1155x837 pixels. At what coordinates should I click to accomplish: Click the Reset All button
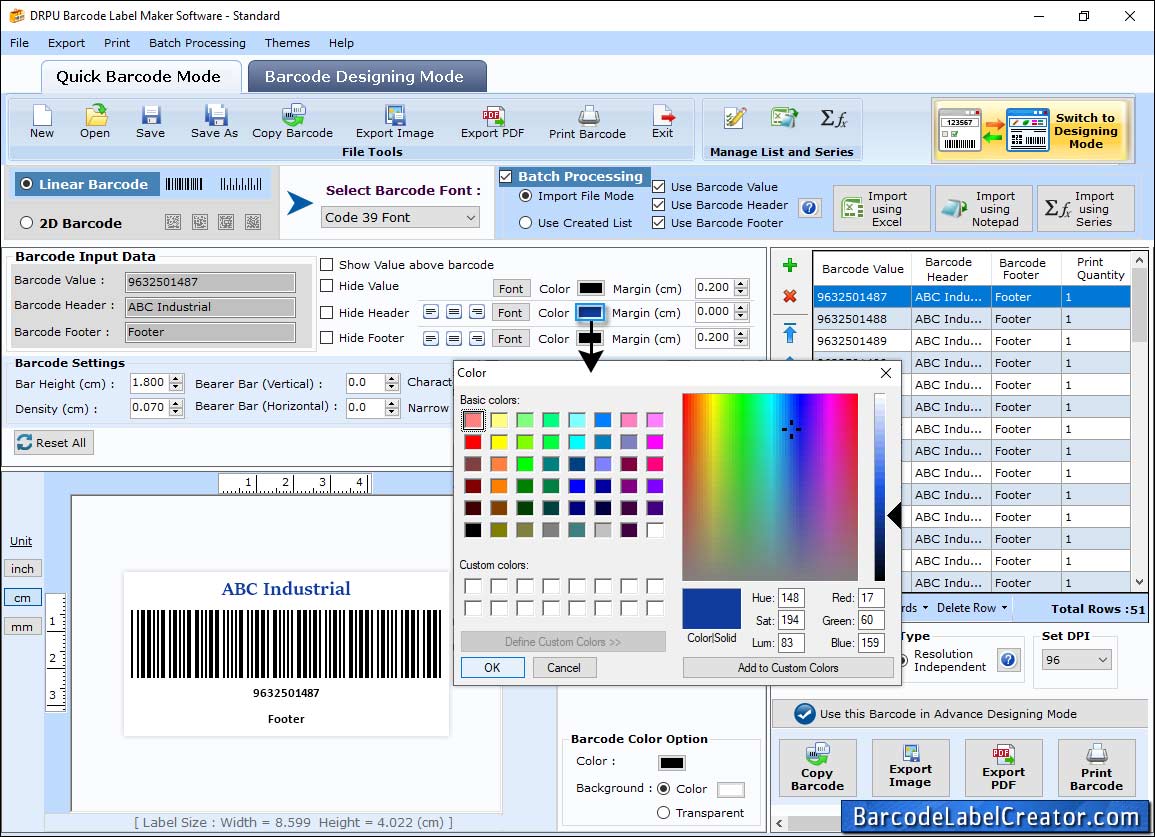(x=53, y=443)
